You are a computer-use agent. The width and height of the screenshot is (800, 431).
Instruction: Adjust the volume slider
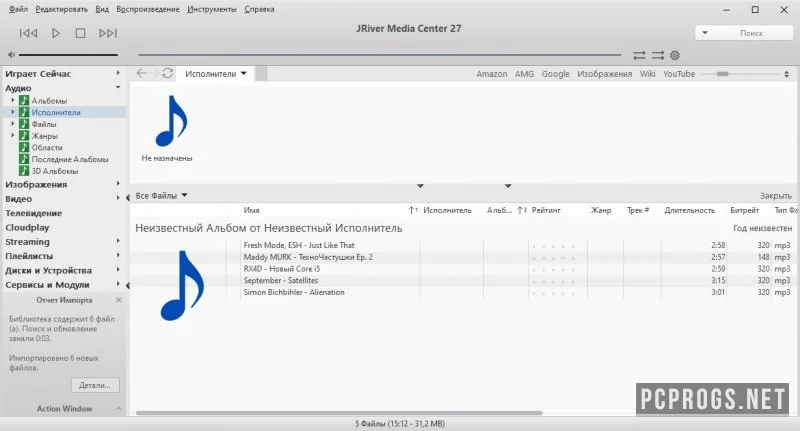(x=68, y=55)
